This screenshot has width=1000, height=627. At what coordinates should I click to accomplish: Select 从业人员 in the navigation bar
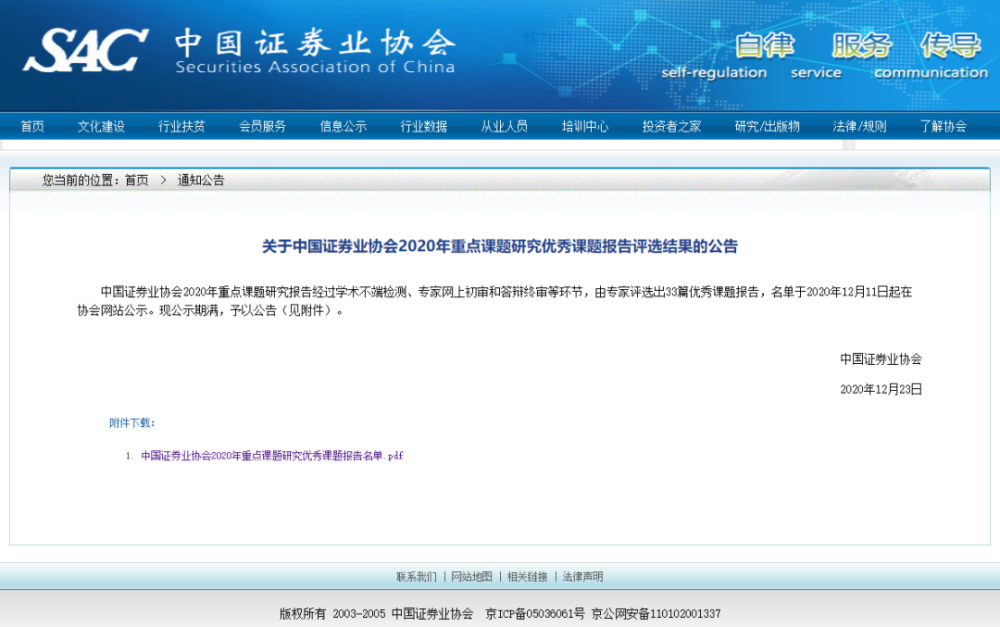(x=504, y=126)
